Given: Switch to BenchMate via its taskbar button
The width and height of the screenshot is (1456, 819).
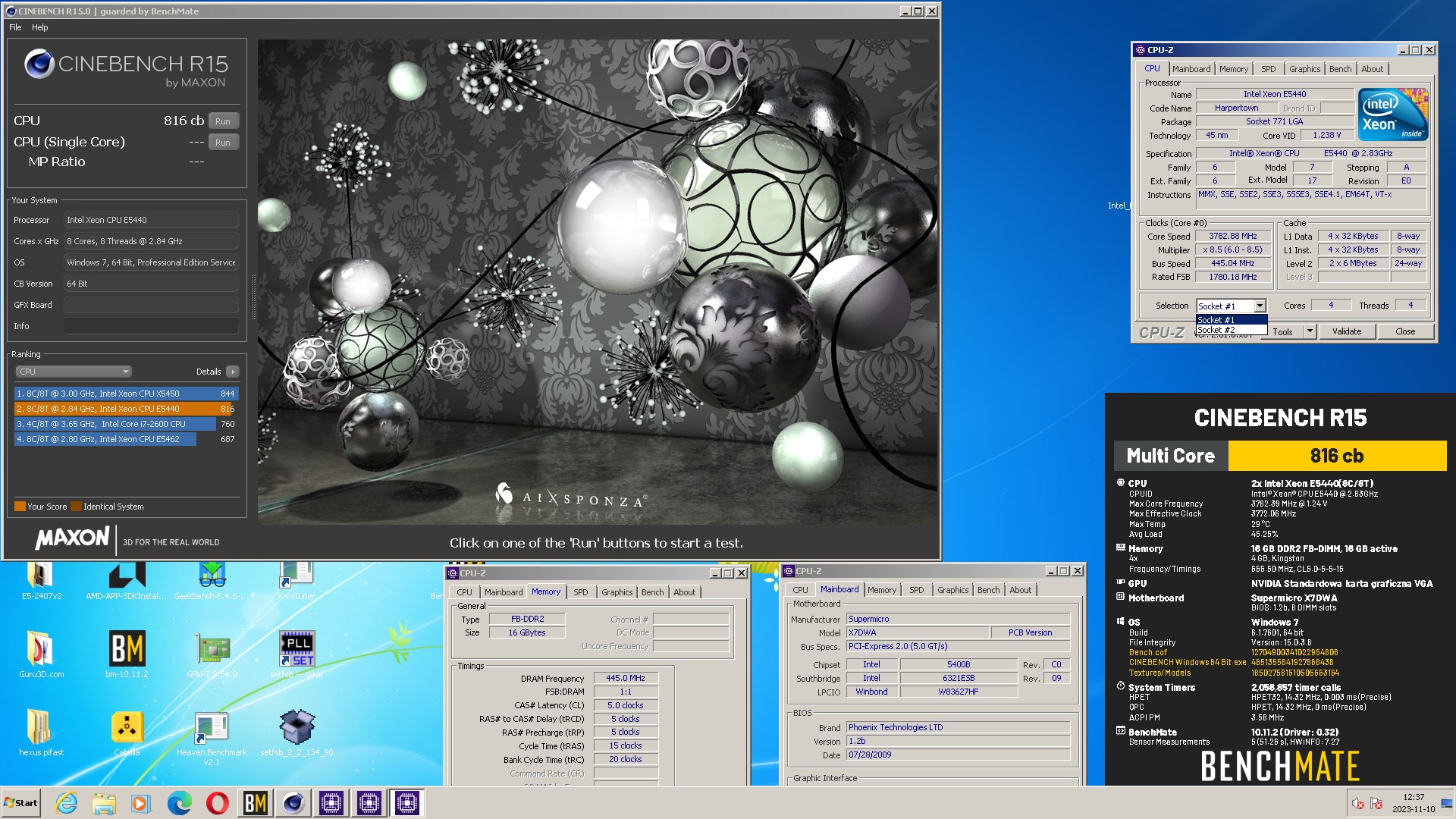Looking at the screenshot, I should 255,803.
